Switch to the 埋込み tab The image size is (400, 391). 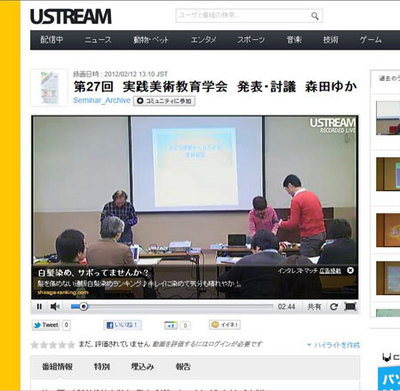(142, 367)
